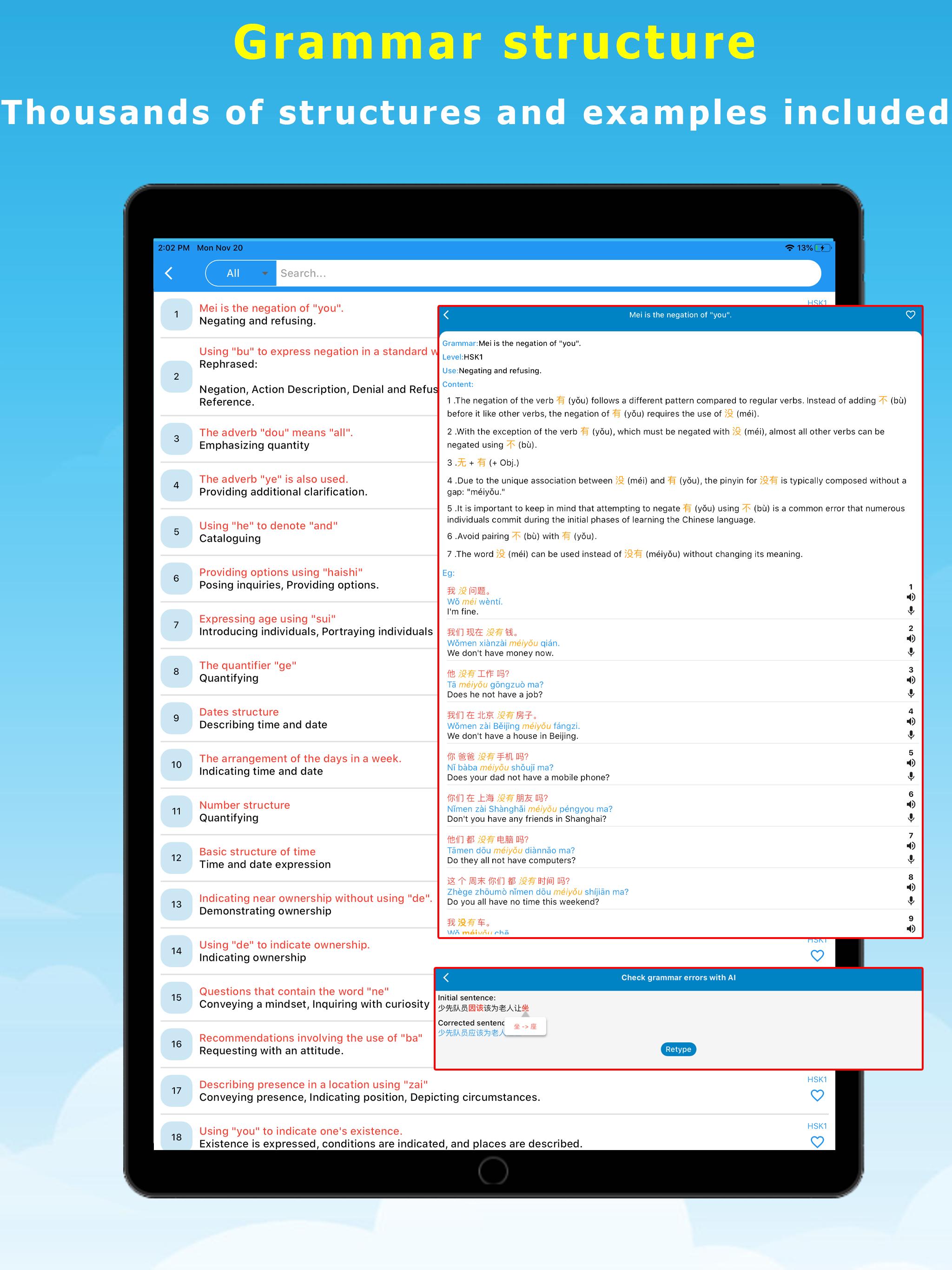Play audio for example 9

(911, 928)
